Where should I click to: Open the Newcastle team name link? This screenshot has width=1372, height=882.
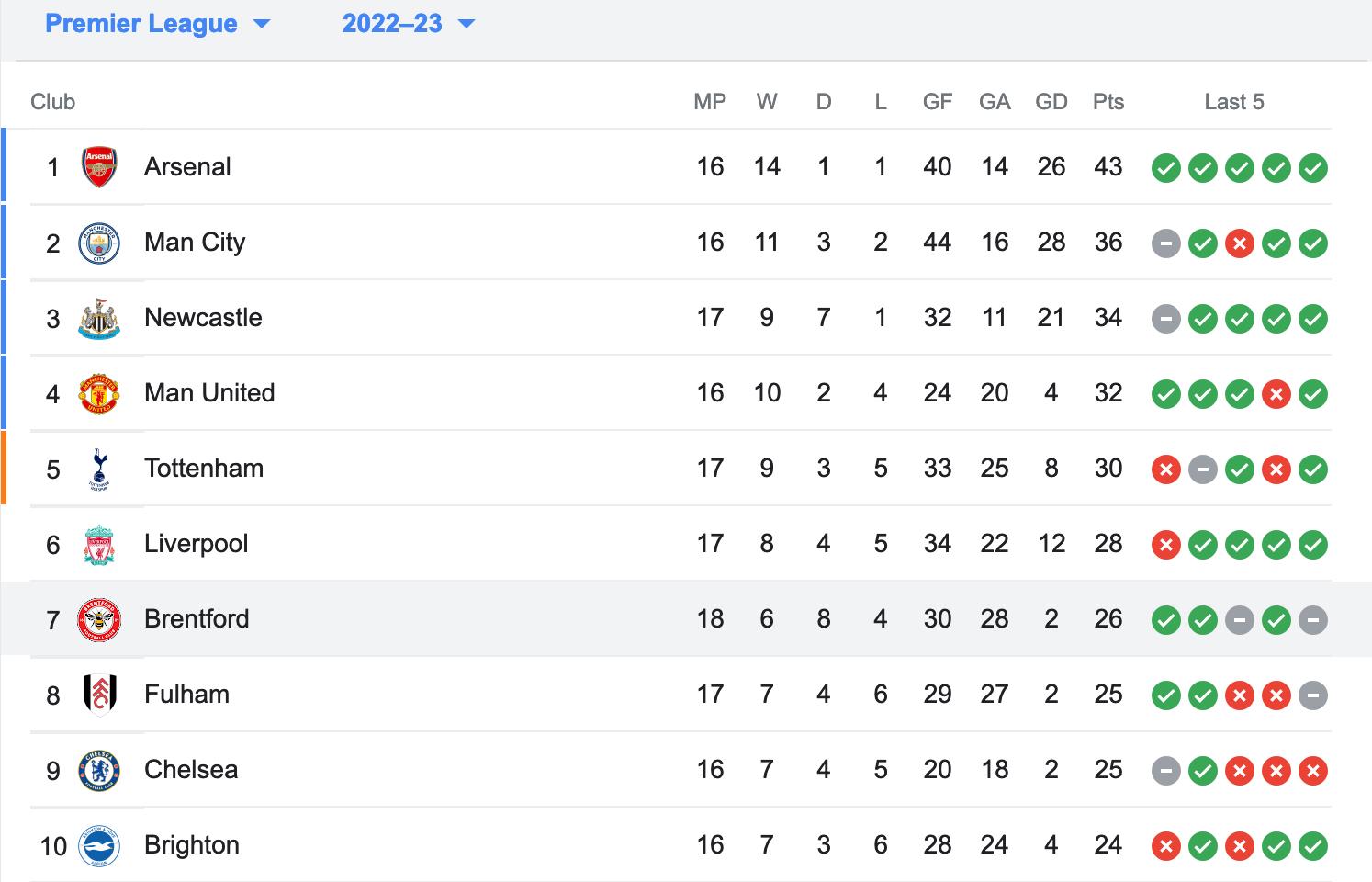tap(203, 317)
